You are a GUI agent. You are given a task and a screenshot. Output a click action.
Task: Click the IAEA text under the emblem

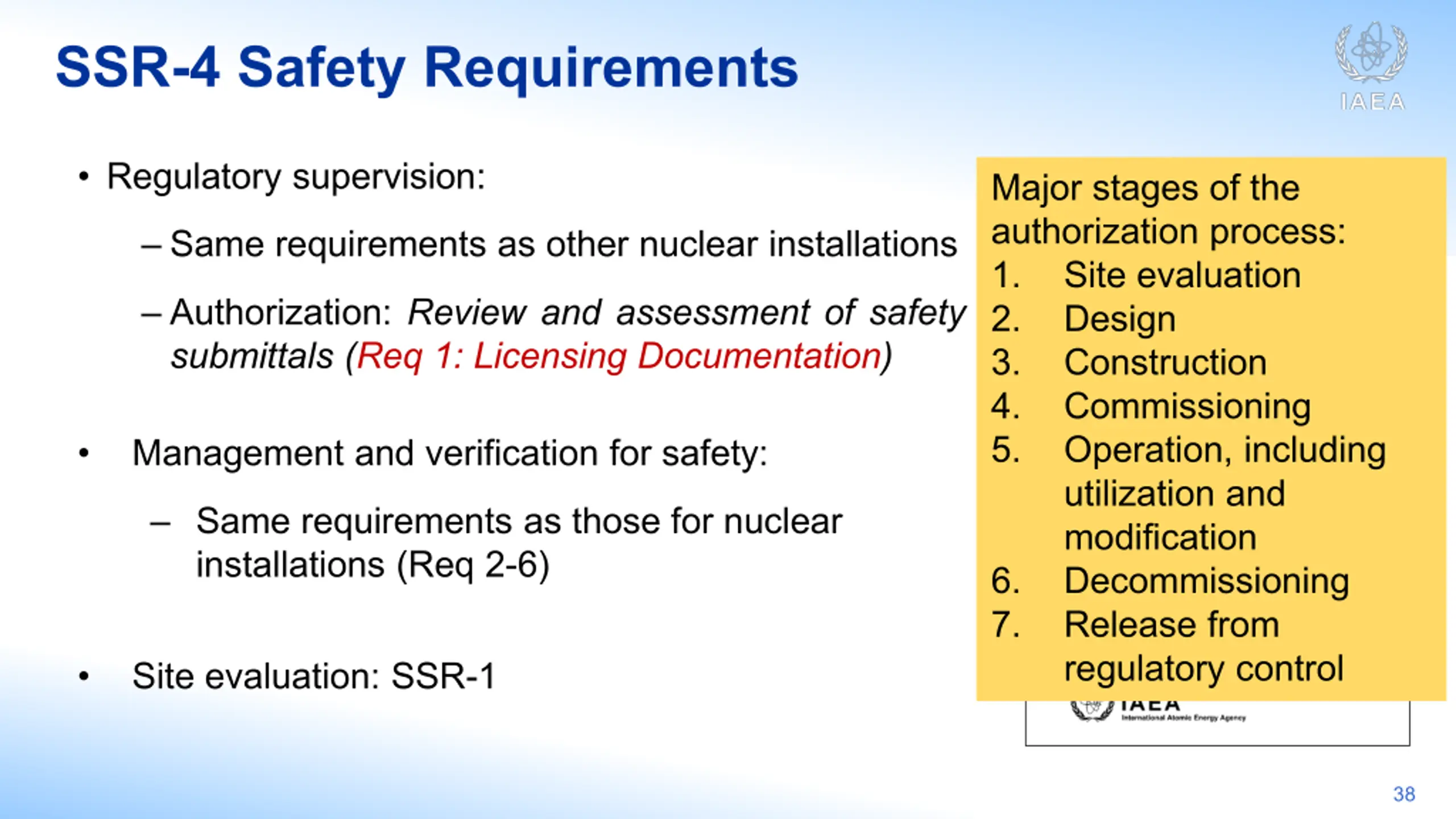point(1372,102)
